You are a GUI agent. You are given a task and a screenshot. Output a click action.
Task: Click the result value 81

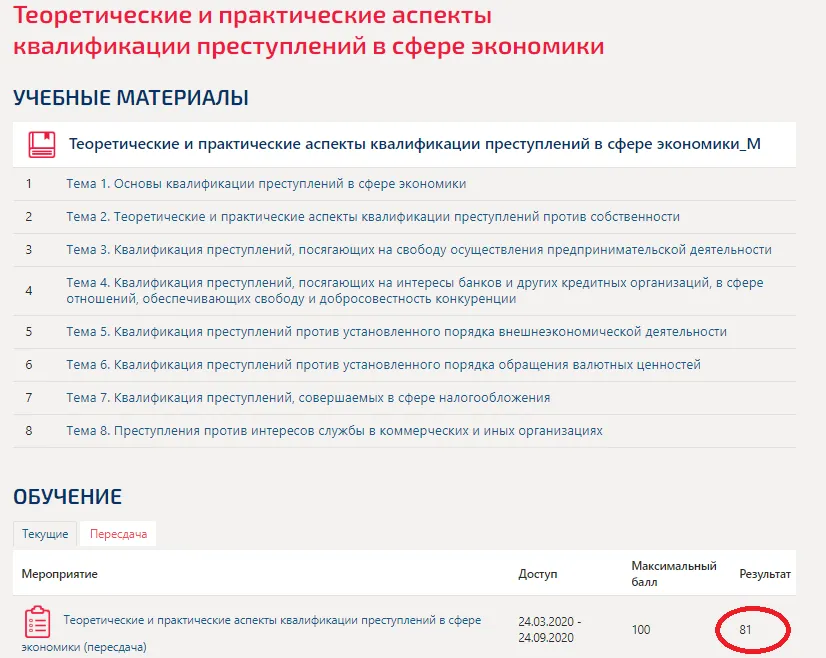745,630
